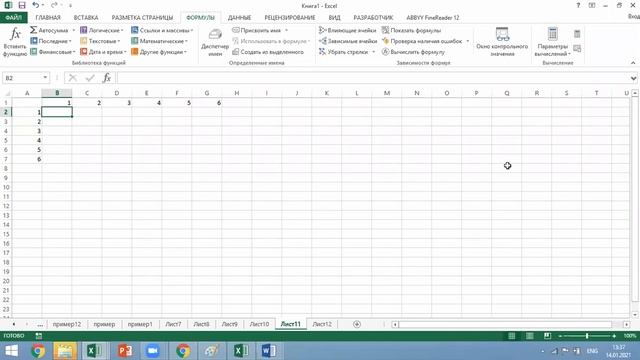The image size is (640, 360).
Task: Expand the formula bar with the chevron
Action: point(633,78)
